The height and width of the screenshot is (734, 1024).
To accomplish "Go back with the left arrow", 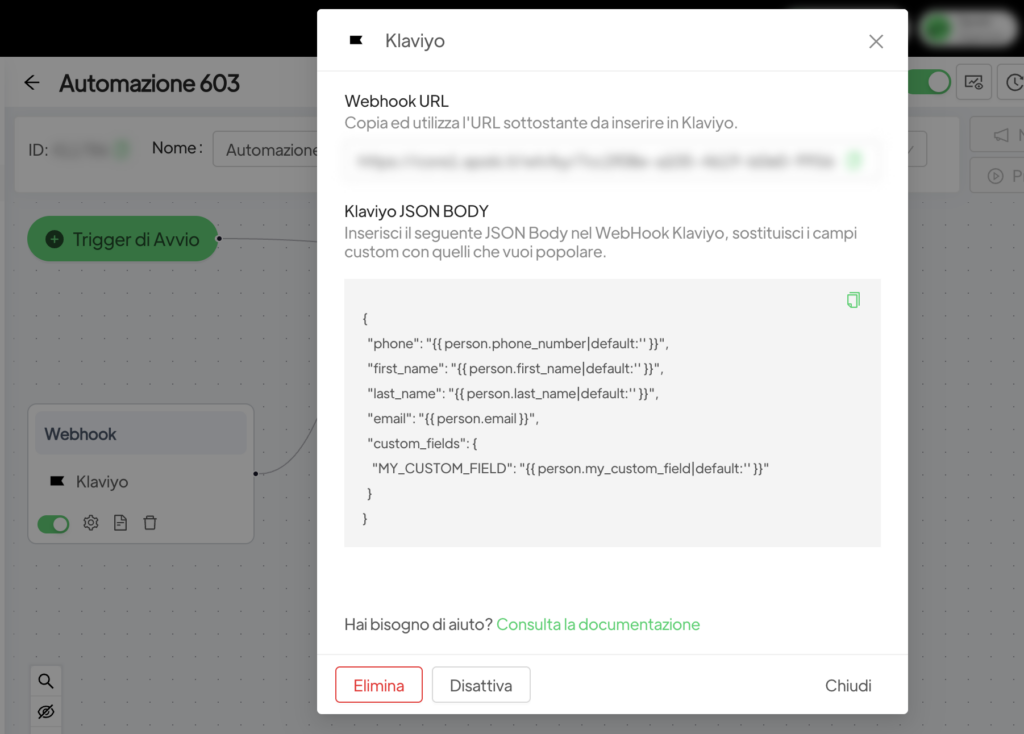I will point(32,83).
